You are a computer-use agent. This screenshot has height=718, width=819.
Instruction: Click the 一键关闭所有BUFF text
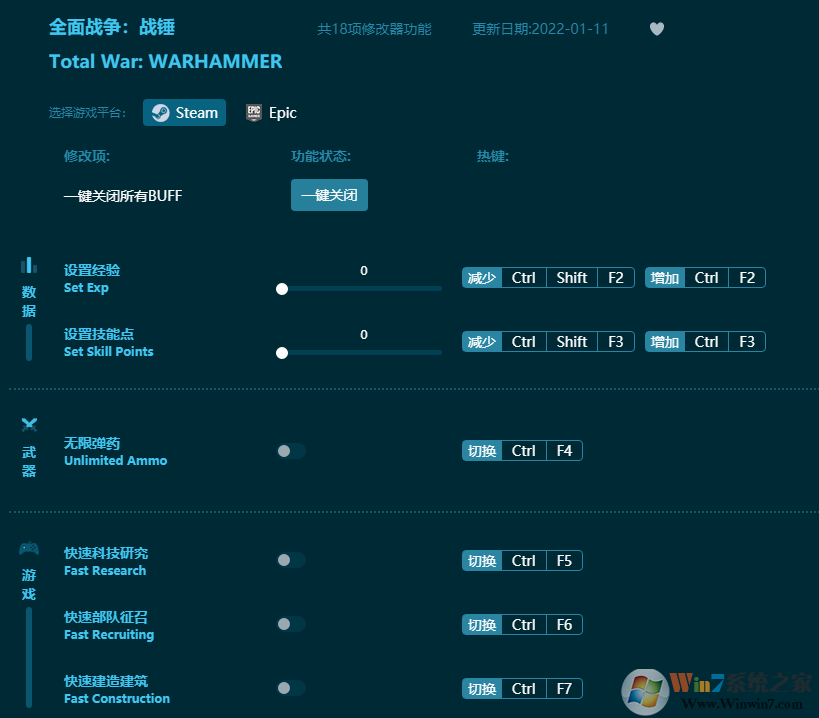click(123, 196)
